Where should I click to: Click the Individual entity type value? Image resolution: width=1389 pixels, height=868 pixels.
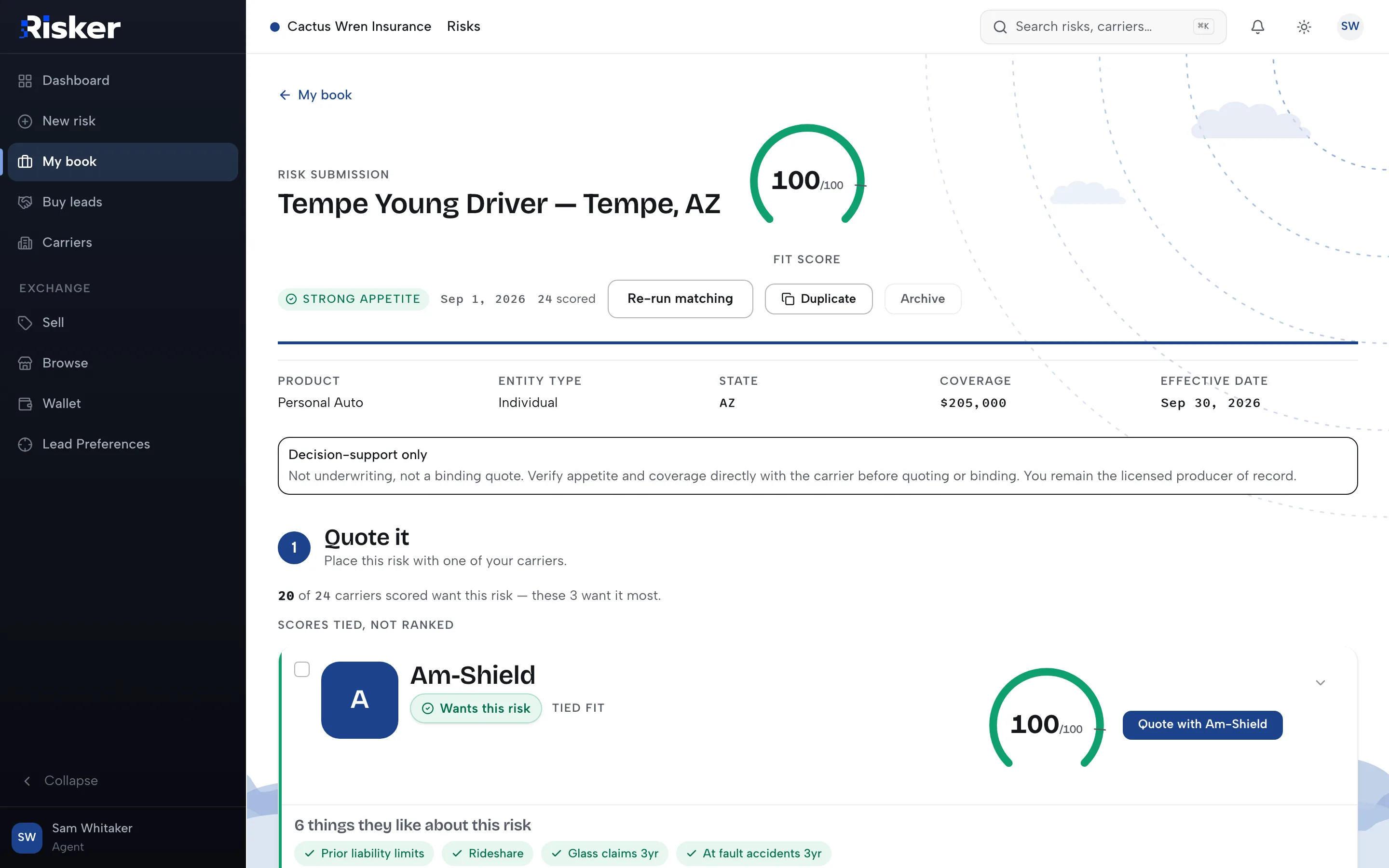pos(528,403)
